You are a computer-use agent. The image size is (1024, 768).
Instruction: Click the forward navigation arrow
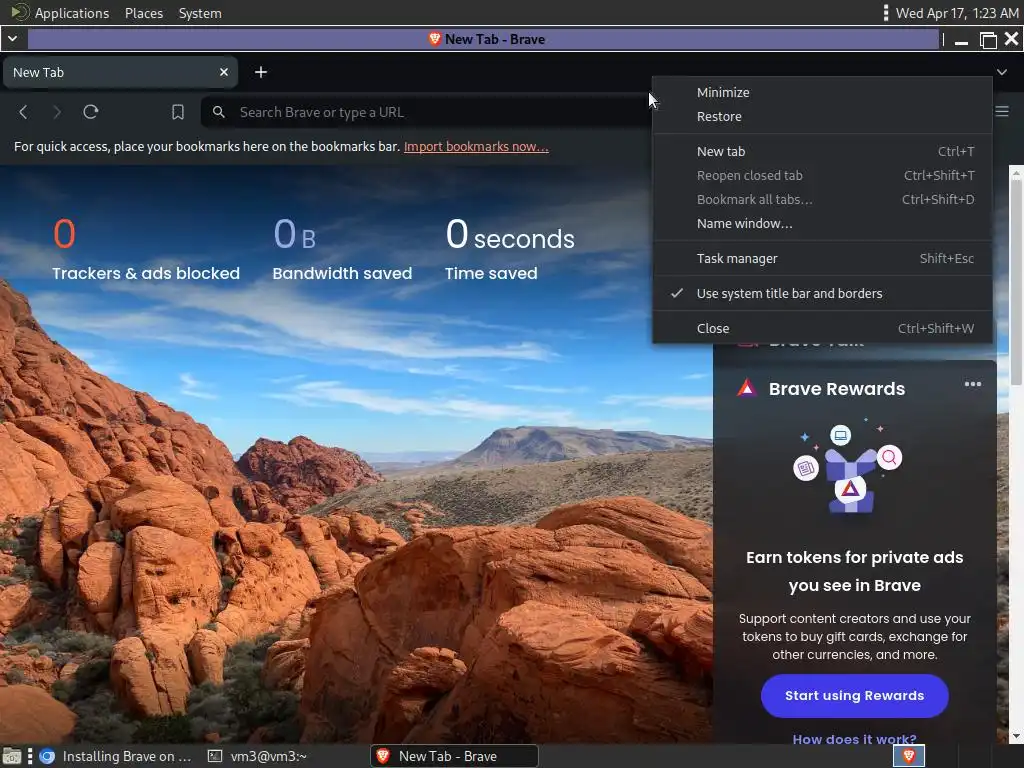point(57,112)
